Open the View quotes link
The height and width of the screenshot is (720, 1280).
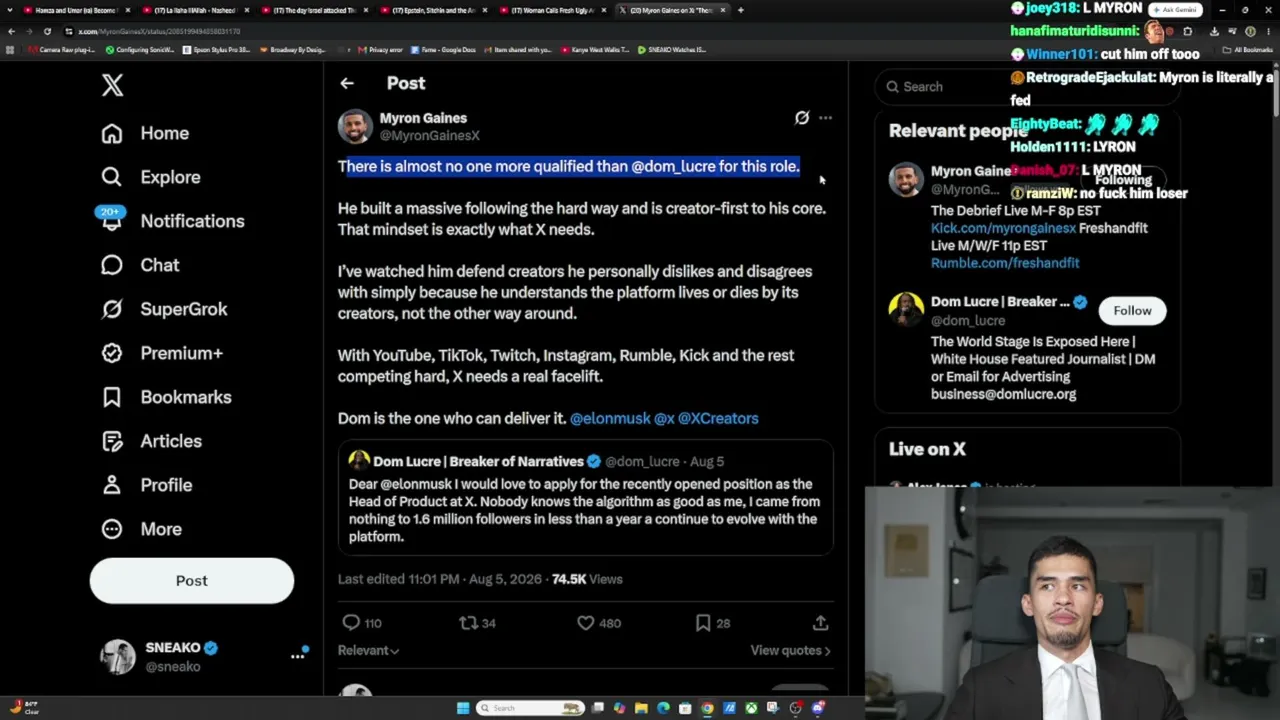[x=790, y=650]
